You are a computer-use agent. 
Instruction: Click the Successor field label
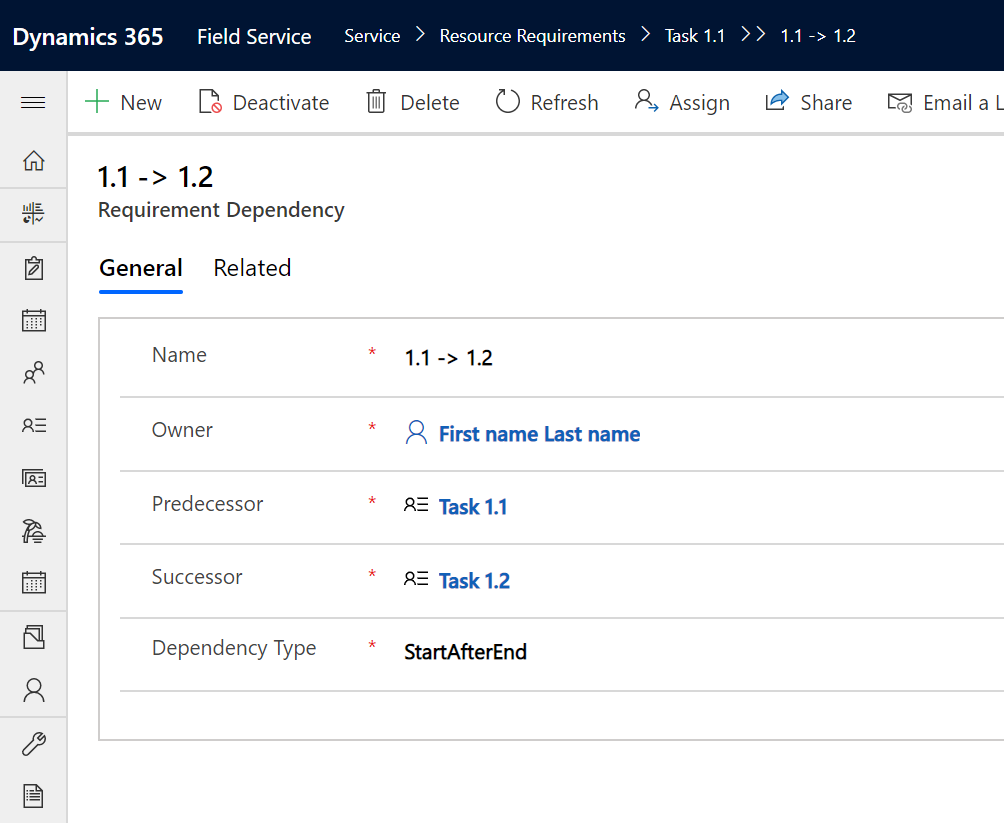click(x=197, y=577)
